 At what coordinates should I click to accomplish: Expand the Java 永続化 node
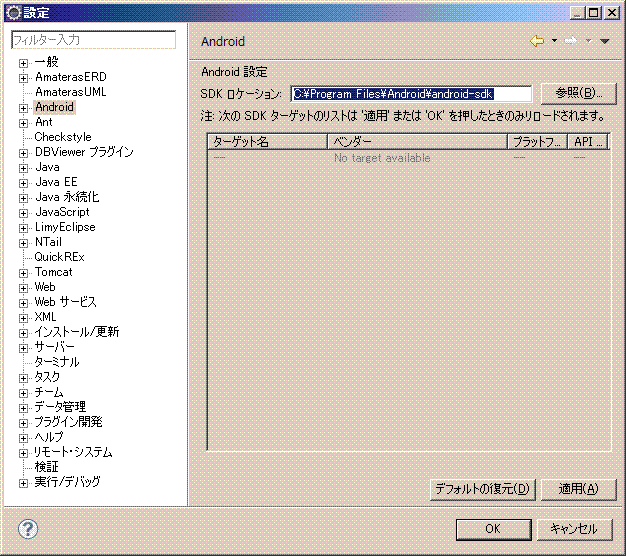pos(23,198)
